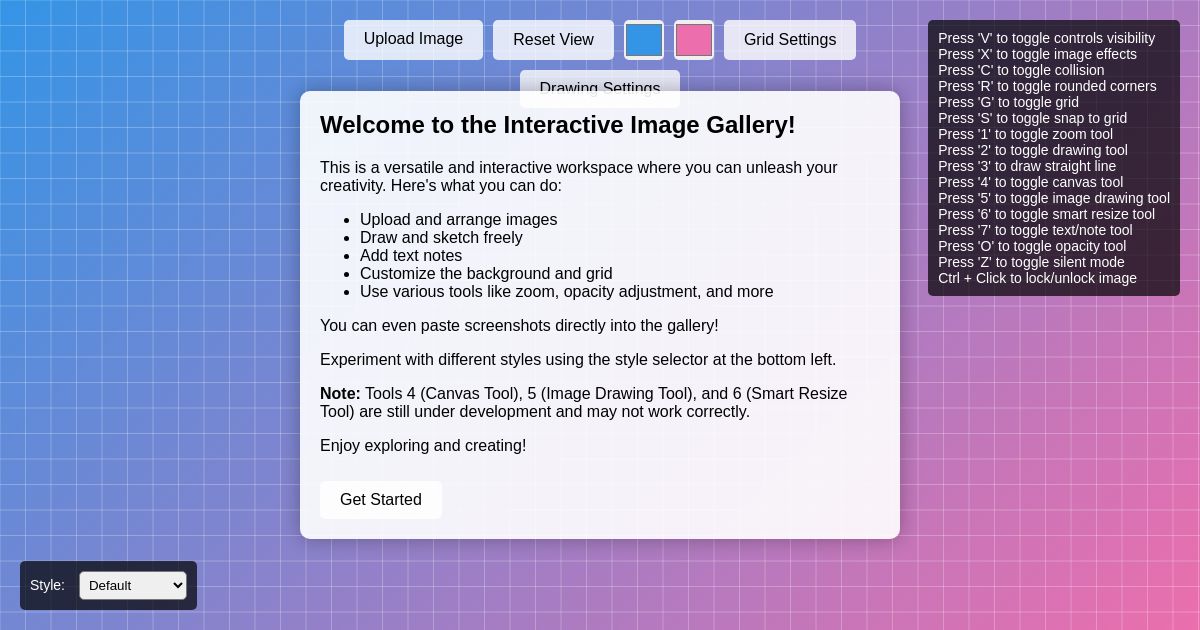Select the blue color swatch
The width and height of the screenshot is (1200, 630).
coord(644,39)
